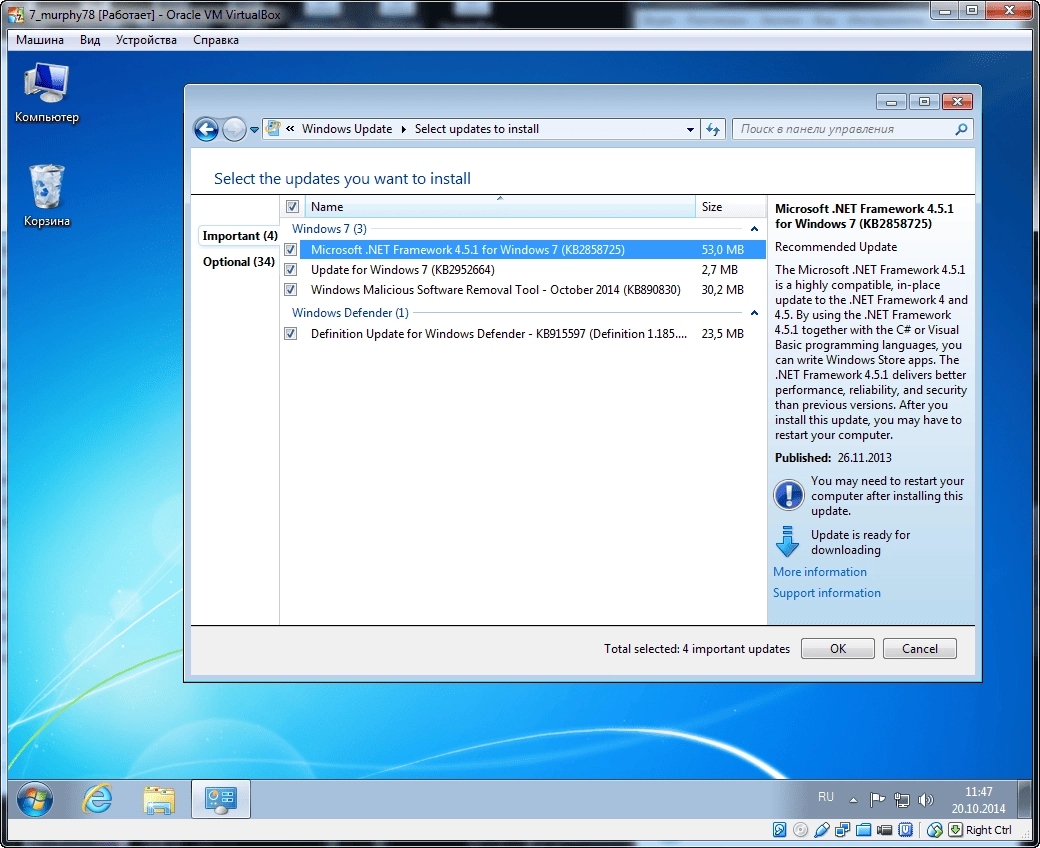Click the 23,5 MB size cell
This screenshot has width=1040, height=848.
(722, 333)
